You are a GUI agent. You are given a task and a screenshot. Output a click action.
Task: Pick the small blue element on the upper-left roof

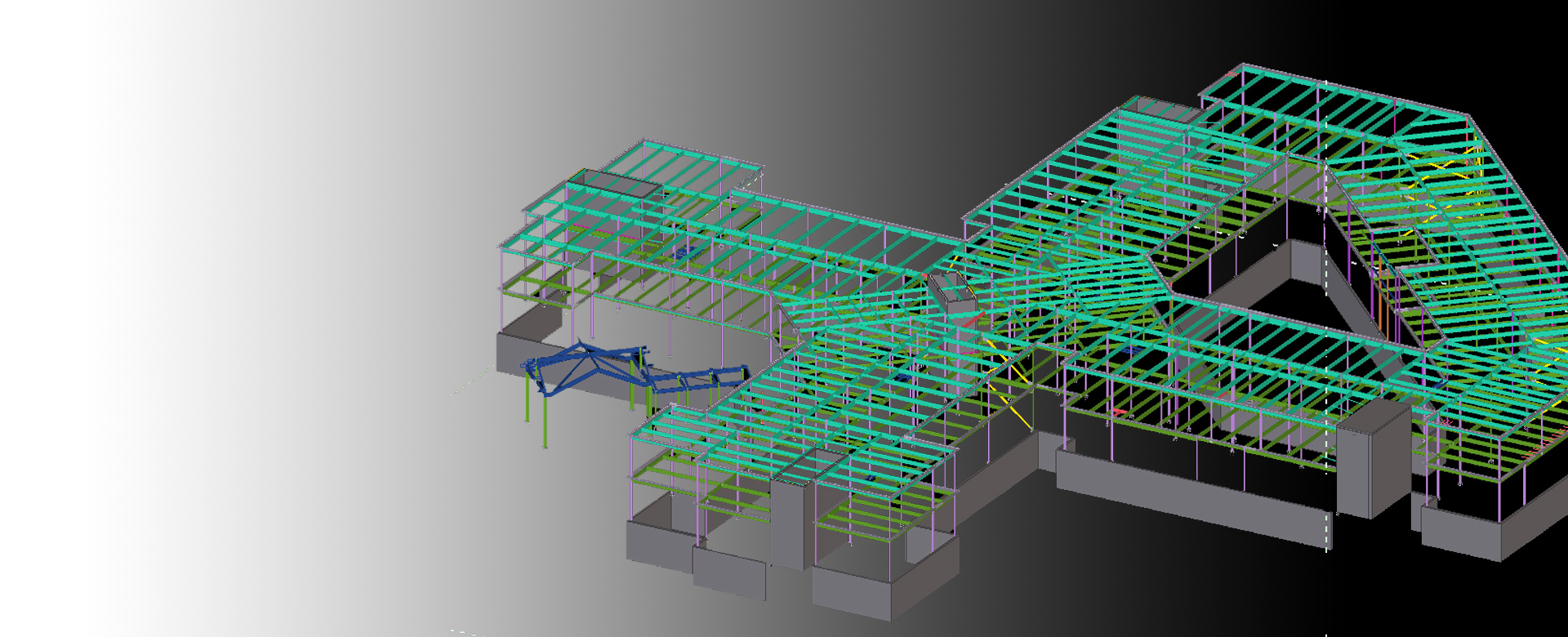[x=683, y=252]
